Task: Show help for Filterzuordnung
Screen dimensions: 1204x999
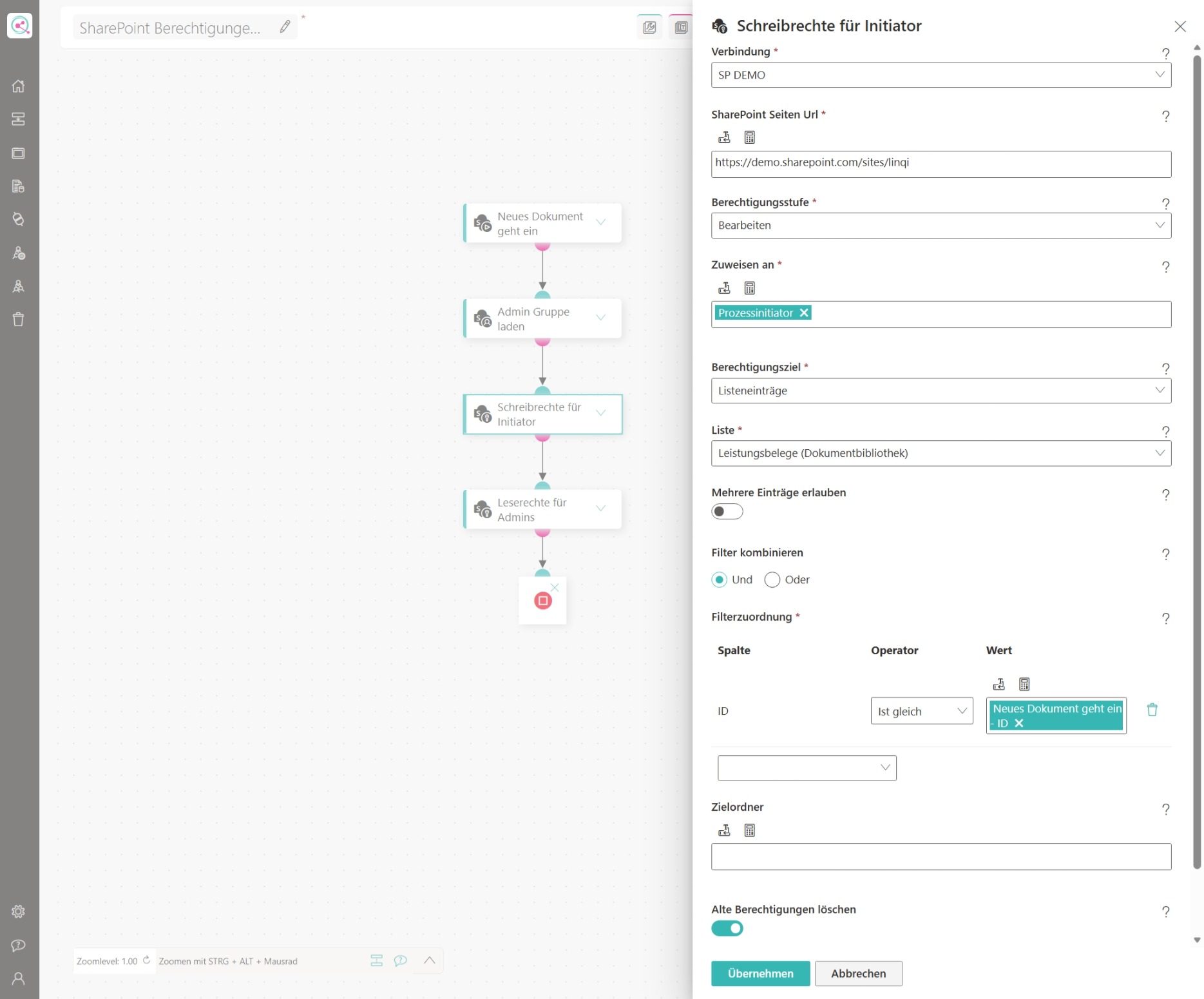Action: [1165, 618]
